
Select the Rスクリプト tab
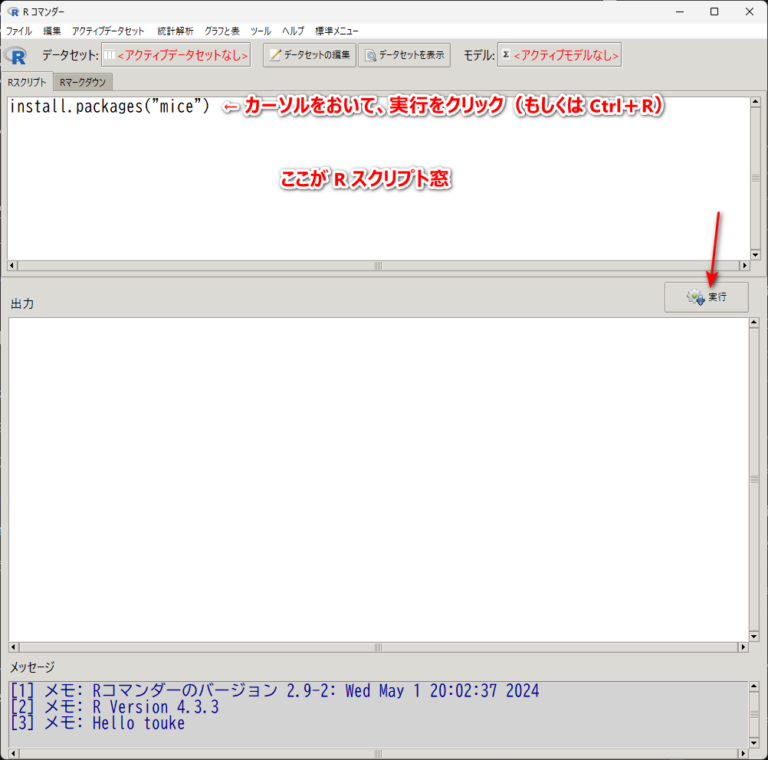pyautogui.click(x=27, y=82)
